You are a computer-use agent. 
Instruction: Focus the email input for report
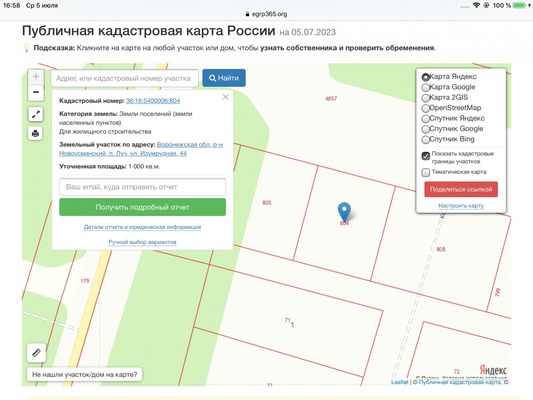[142, 187]
